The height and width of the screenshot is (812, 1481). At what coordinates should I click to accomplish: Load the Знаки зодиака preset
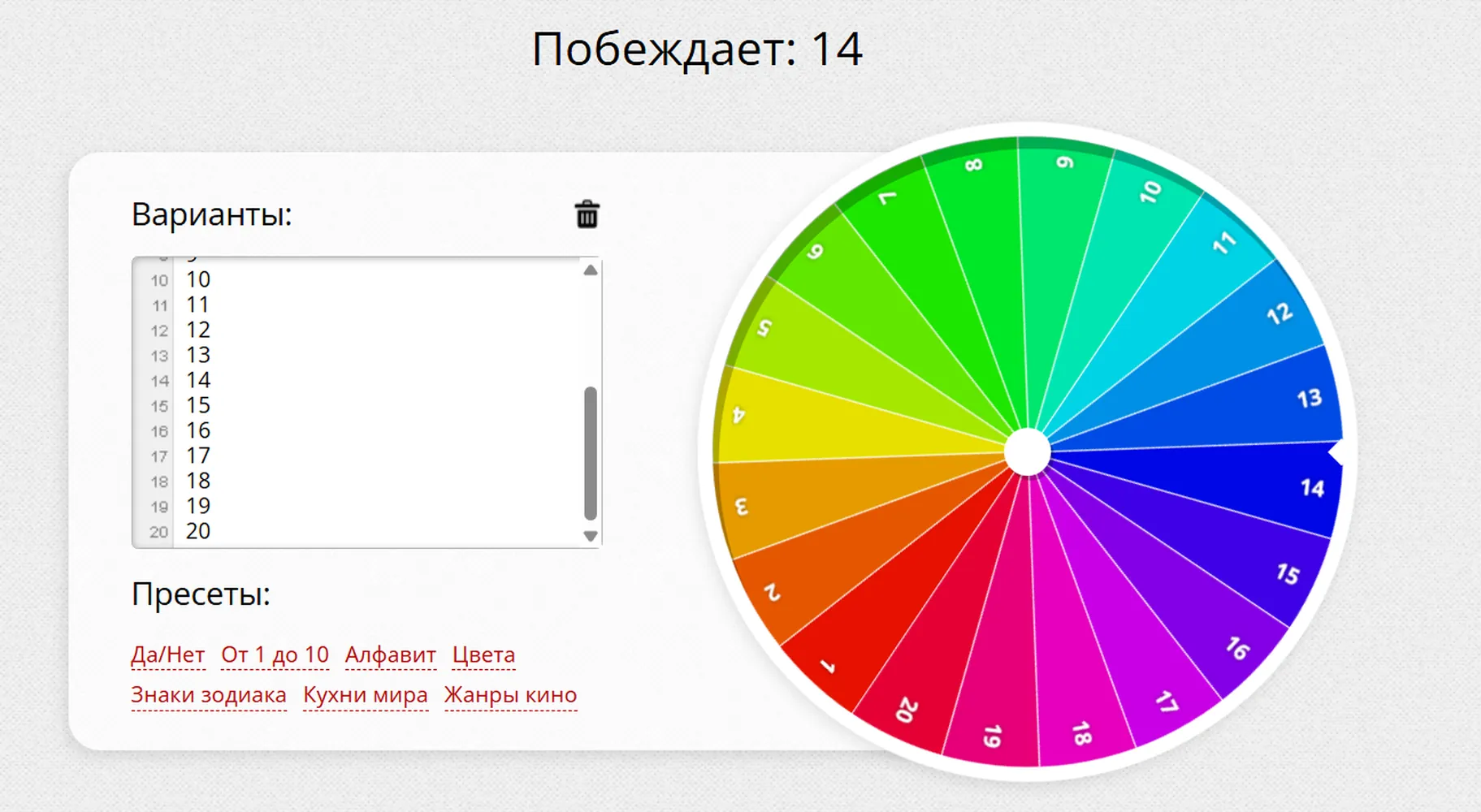coord(209,695)
